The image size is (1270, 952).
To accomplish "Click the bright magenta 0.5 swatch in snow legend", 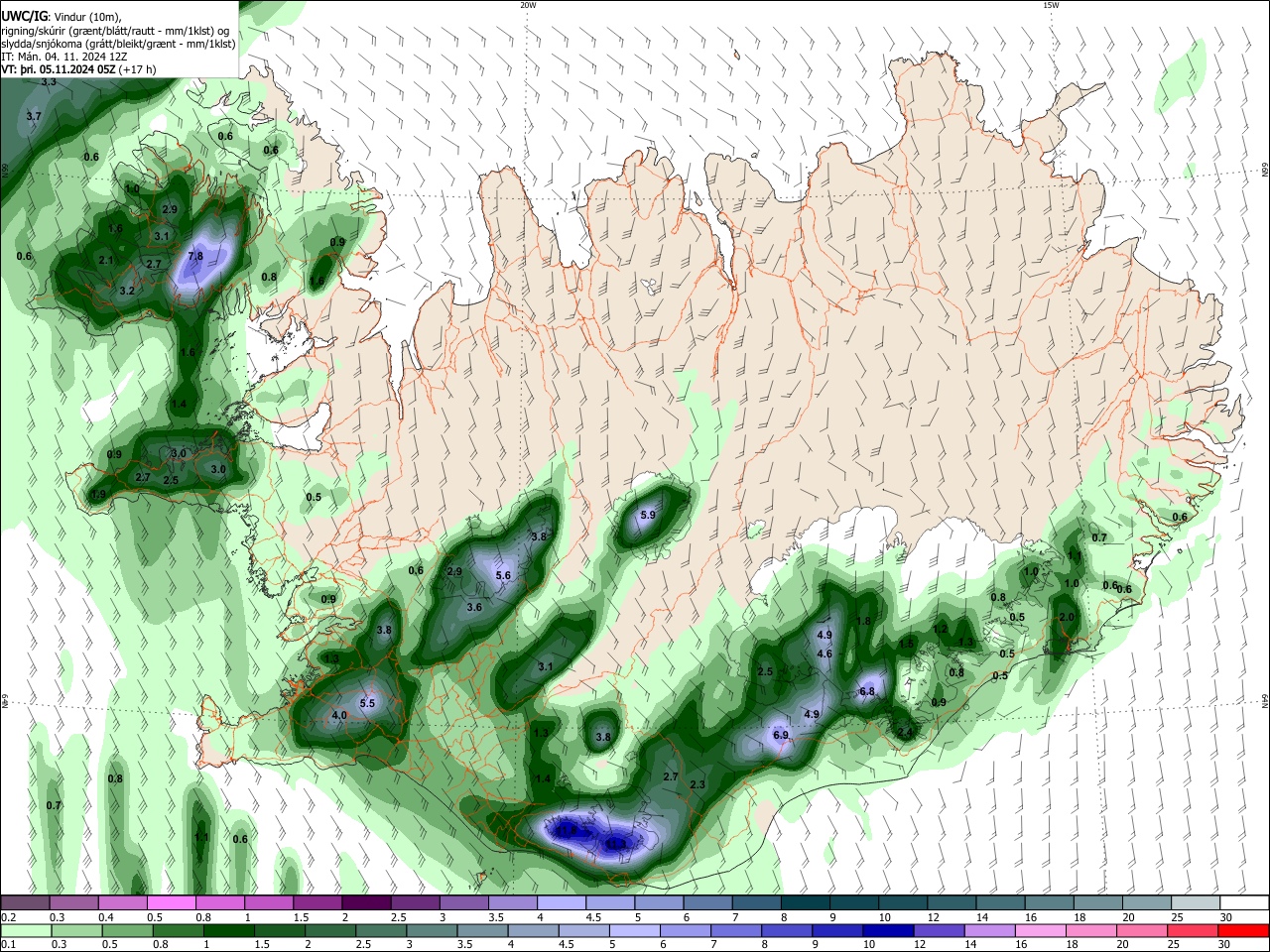I will click(172, 902).
